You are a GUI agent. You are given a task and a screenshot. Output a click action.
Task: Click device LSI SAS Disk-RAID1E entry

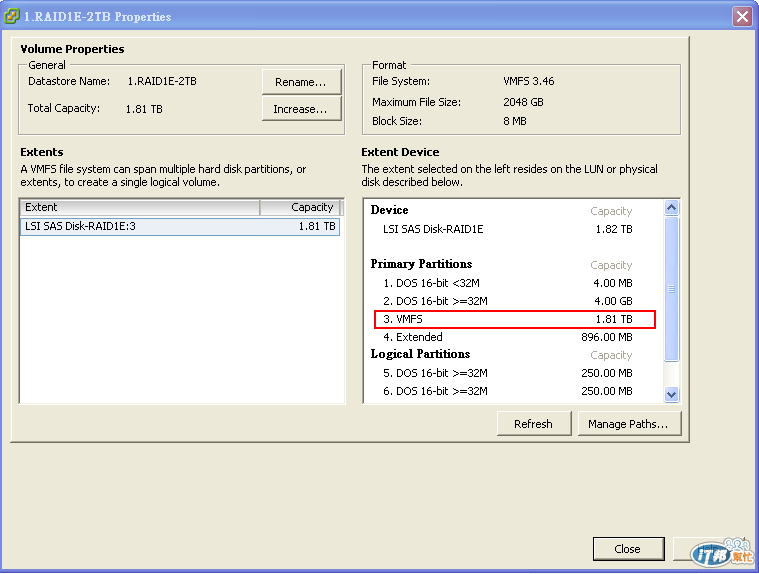pos(433,229)
